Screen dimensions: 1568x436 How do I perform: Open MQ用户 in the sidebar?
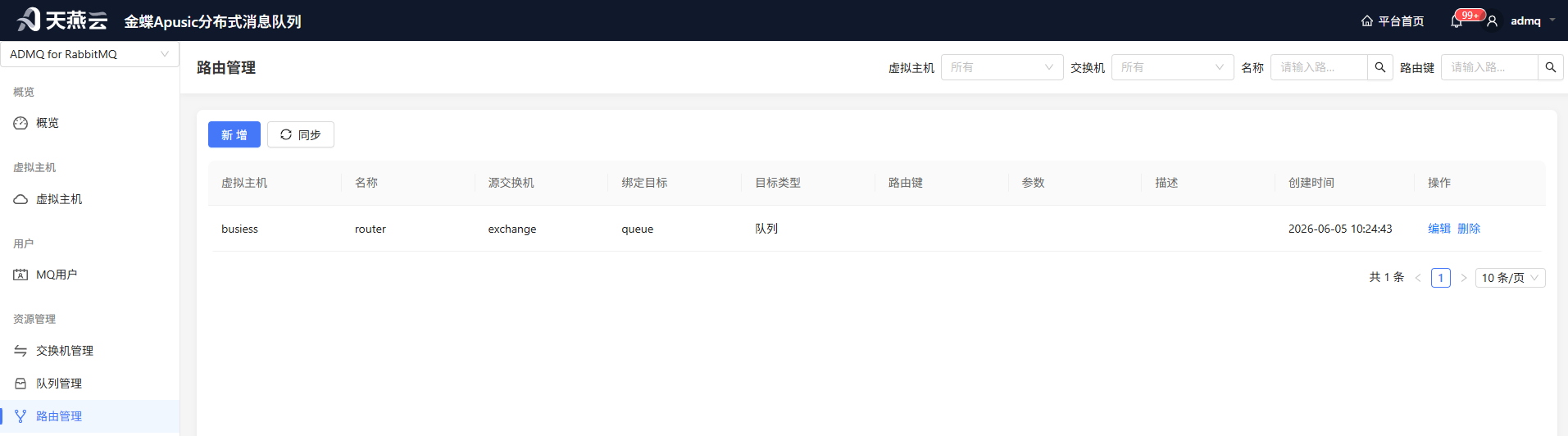point(57,275)
